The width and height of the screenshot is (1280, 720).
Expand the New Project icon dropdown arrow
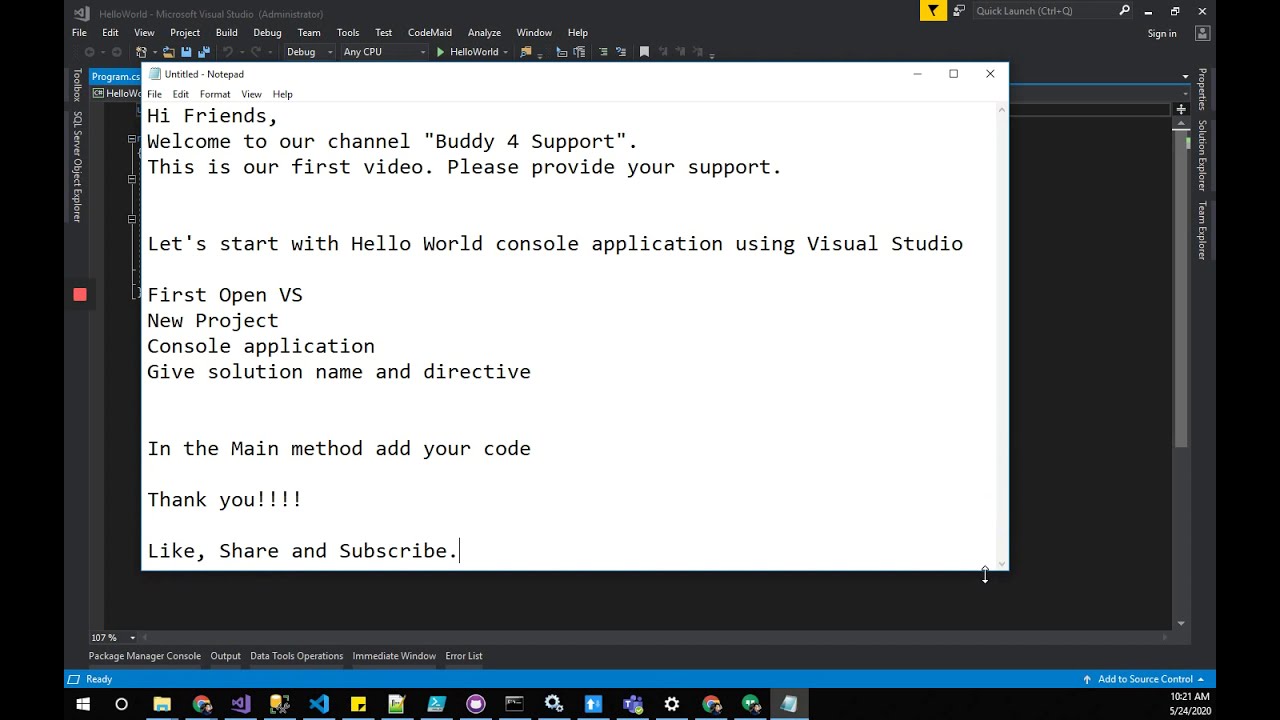tap(155, 52)
